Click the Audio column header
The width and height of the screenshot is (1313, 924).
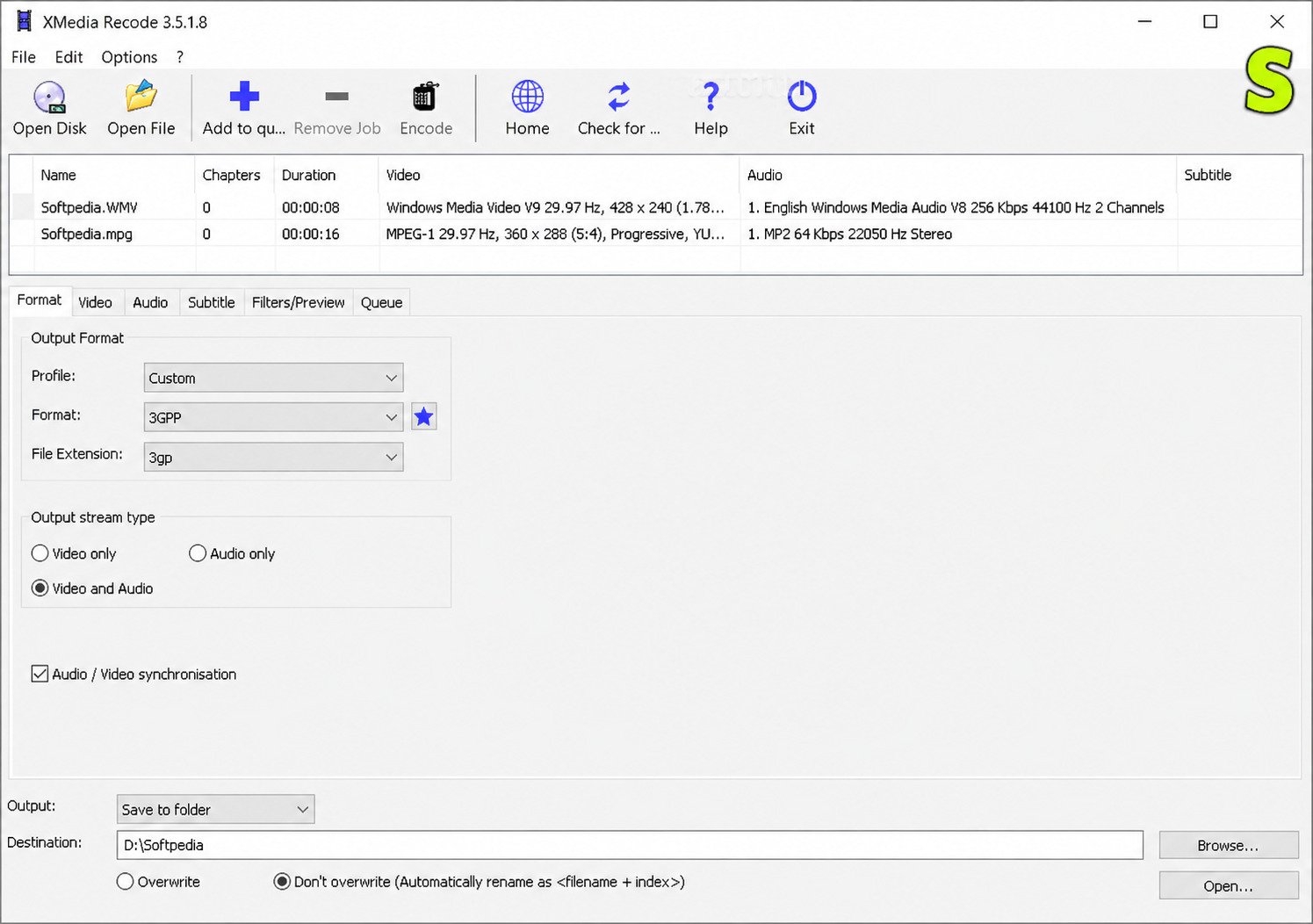point(957,175)
